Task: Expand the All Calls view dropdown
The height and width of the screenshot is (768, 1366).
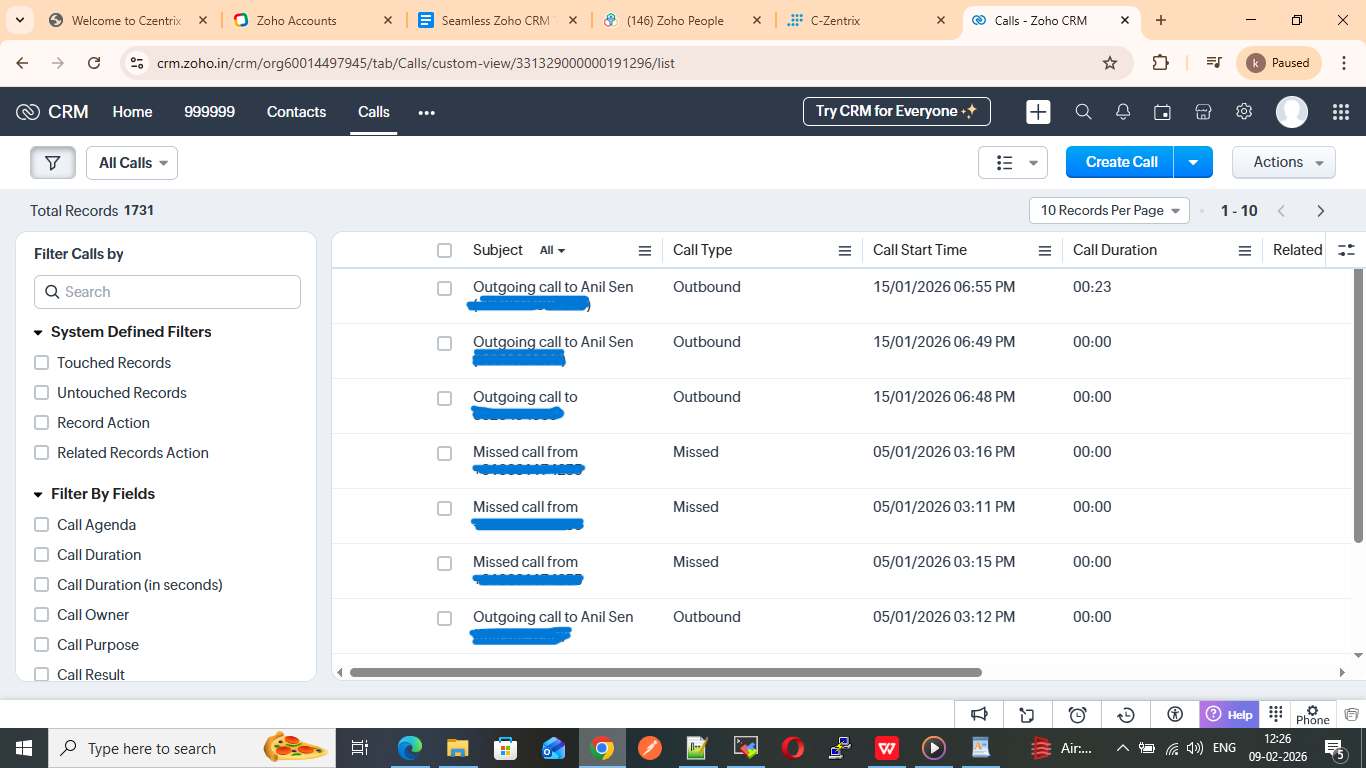Action: [132, 163]
